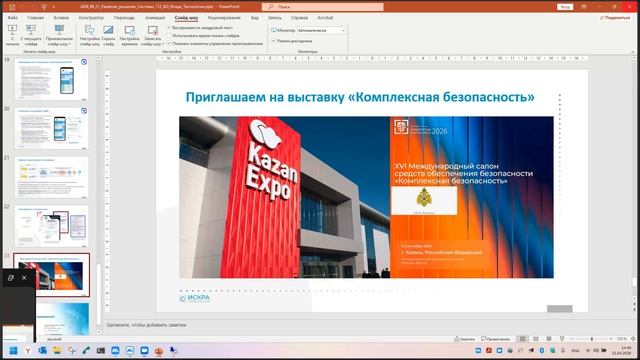
Task: Switch to the Запись tab
Action: (275, 18)
